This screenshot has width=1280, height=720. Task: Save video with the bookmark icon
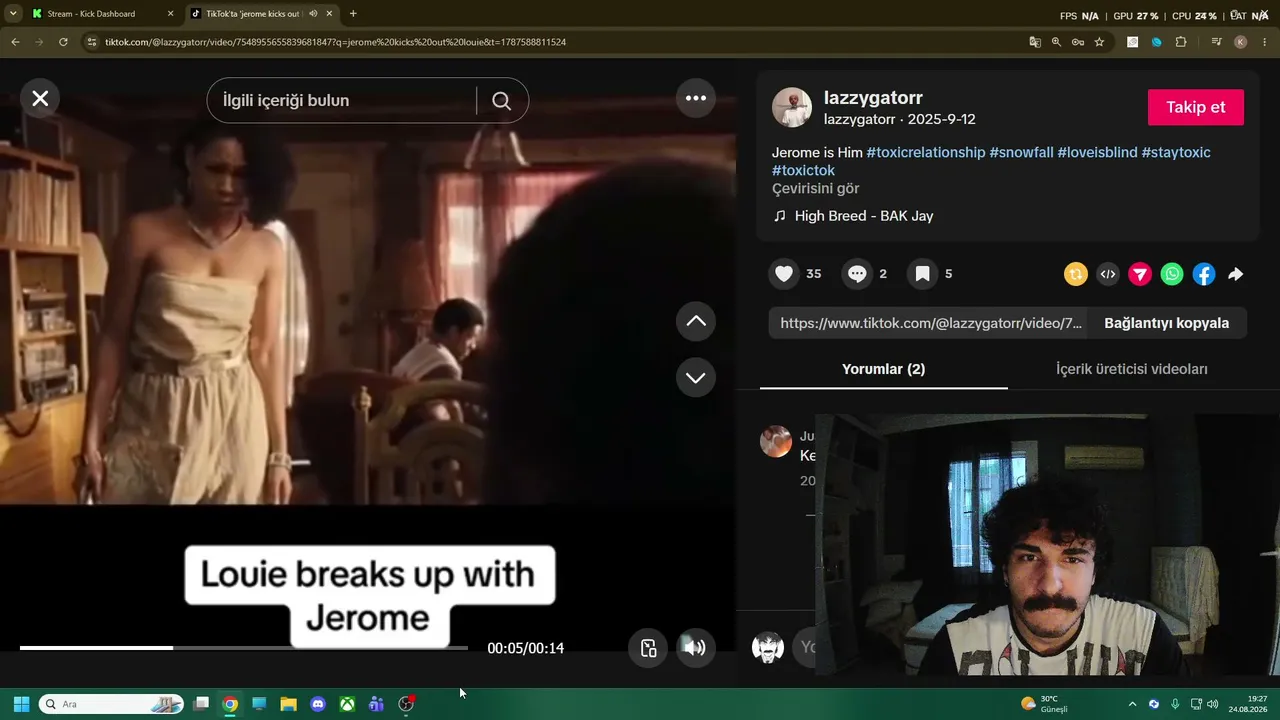922,274
